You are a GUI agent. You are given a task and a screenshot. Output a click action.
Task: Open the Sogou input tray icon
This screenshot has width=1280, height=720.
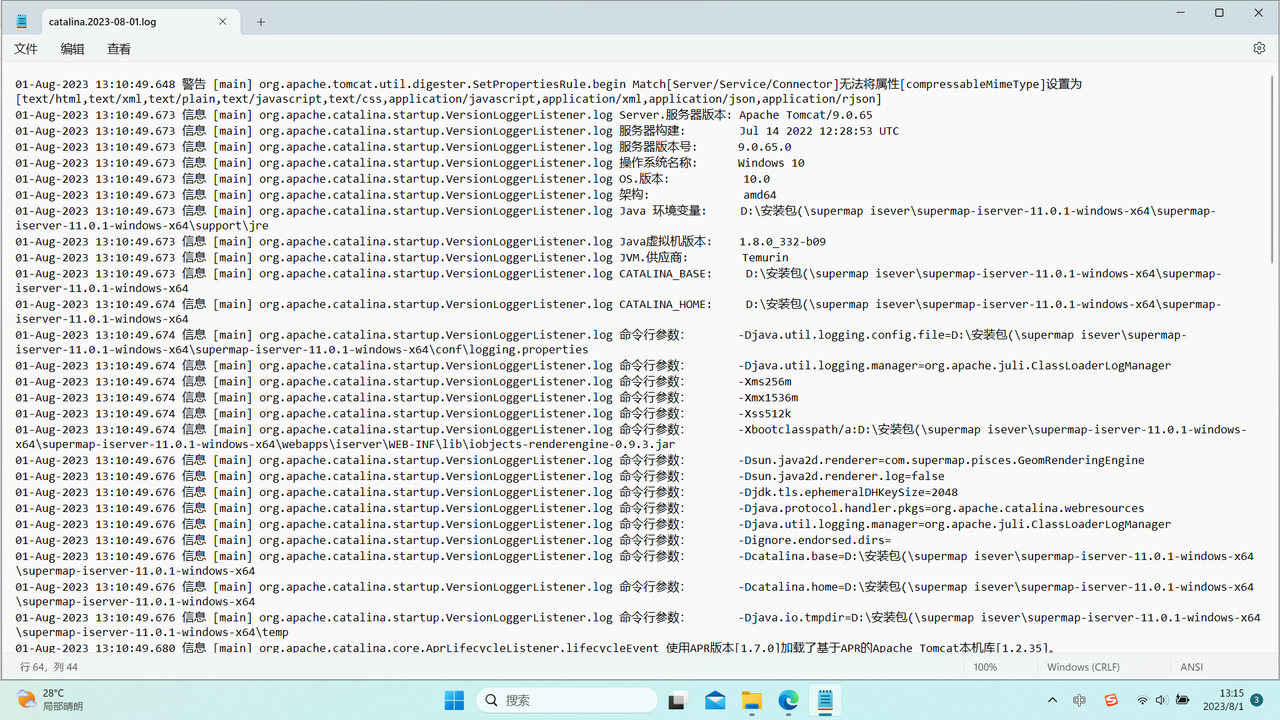(1111, 700)
